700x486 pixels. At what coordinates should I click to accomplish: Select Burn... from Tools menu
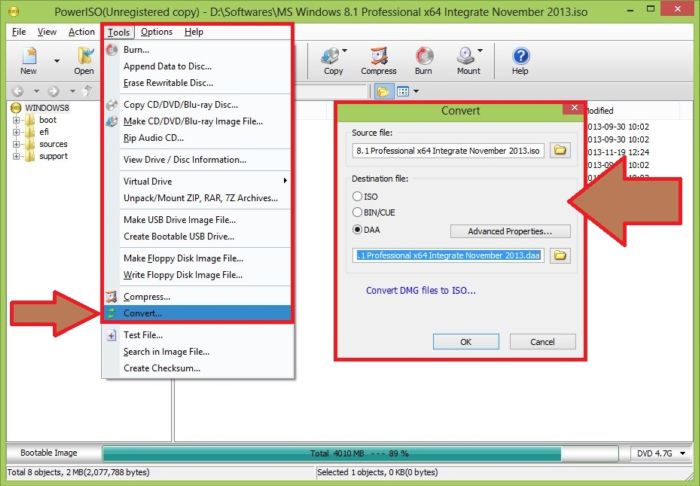click(197, 50)
